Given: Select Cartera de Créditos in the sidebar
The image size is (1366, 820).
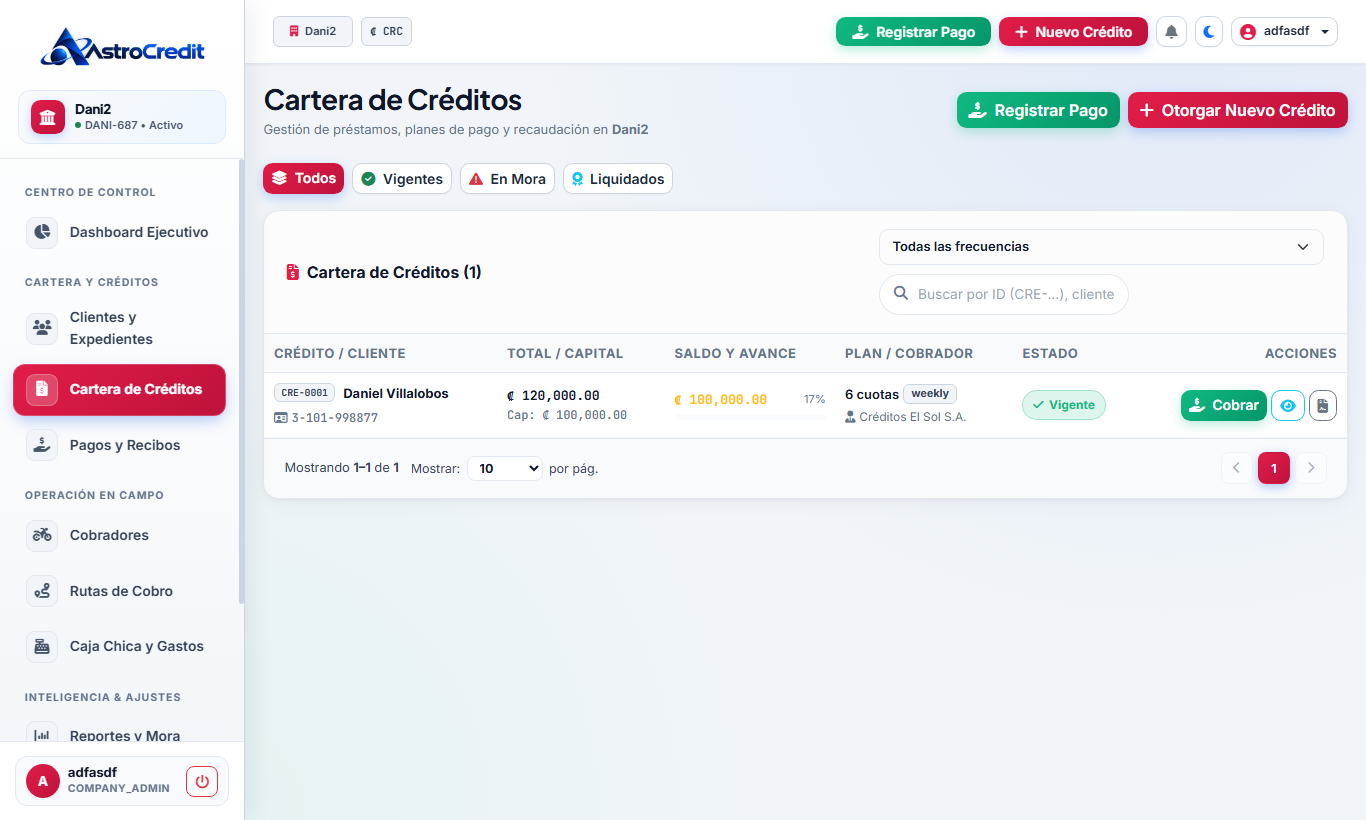Looking at the screenshot, I should point(119,389).
